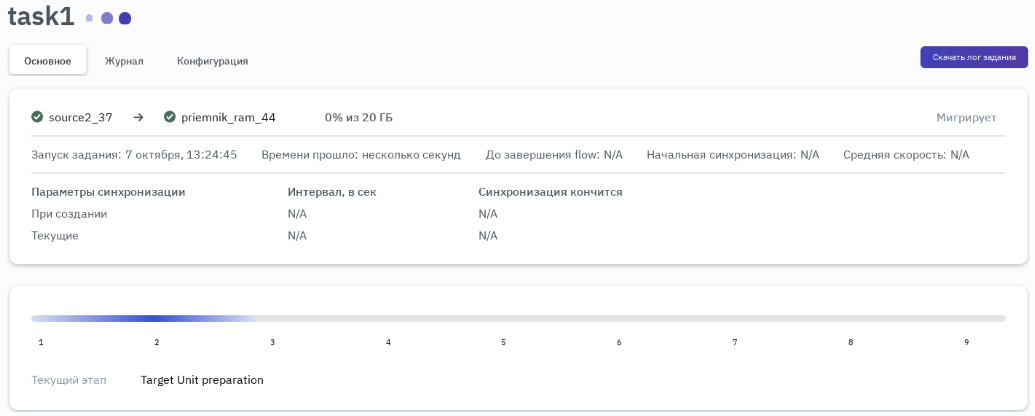Click the Мигрирует status label
The image size is (1035, 416).
966,118
